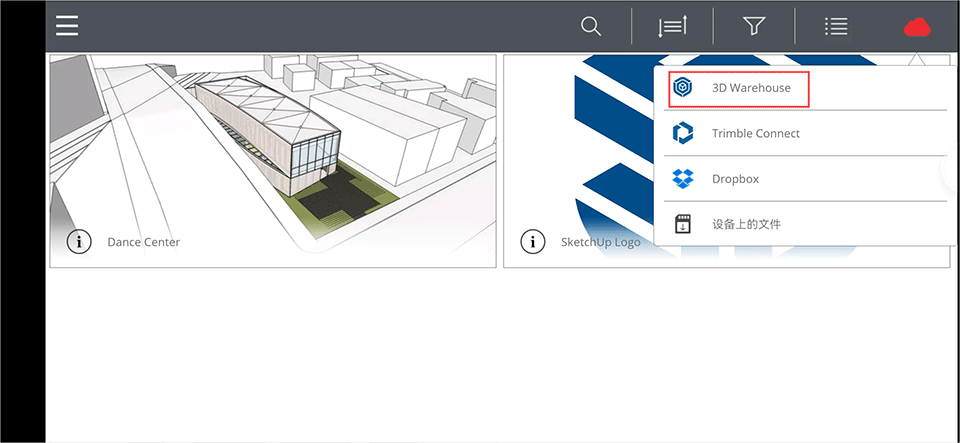Select the Dropbox text label
The image size is (960, 443).
tap(735, 179)
